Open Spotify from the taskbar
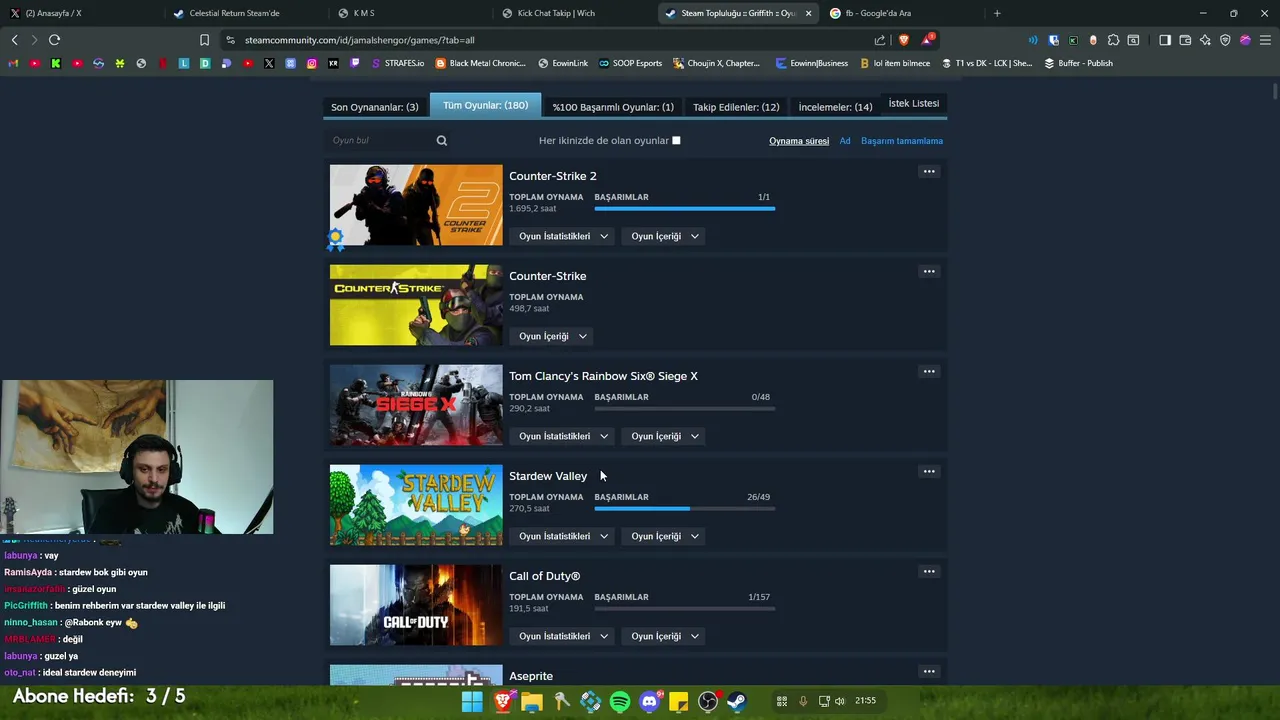This screenshot has height=720, width=1280. pyautogui.click(x=620, y=702)
